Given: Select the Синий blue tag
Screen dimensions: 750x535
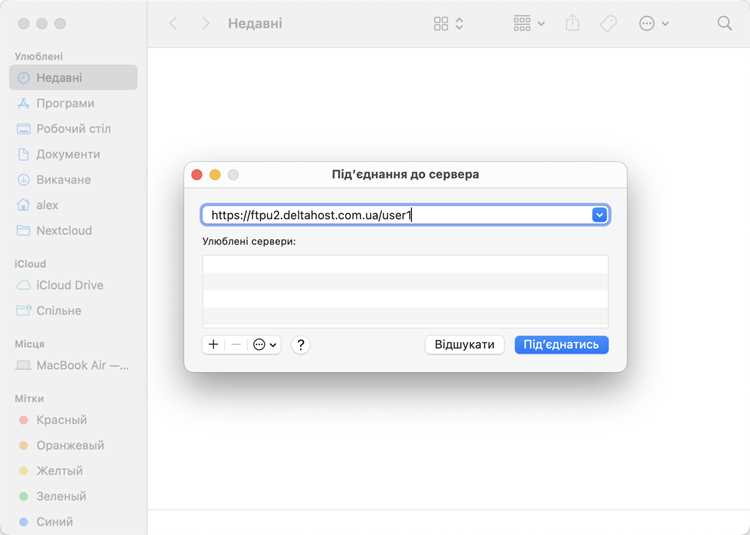Looking at the screenshot, I should tap(73, 521).
